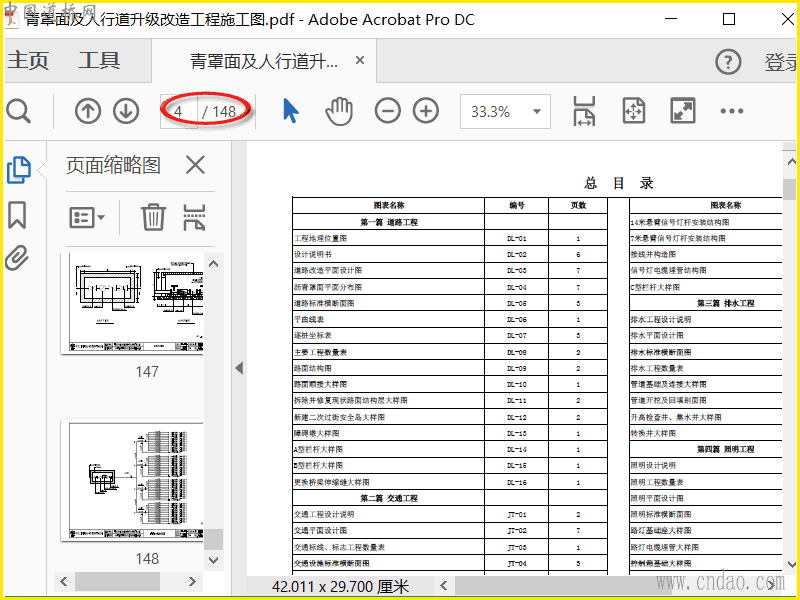Select the 青罩面及人行道升… document tab

pyautogui.click(x=264, y=62)
